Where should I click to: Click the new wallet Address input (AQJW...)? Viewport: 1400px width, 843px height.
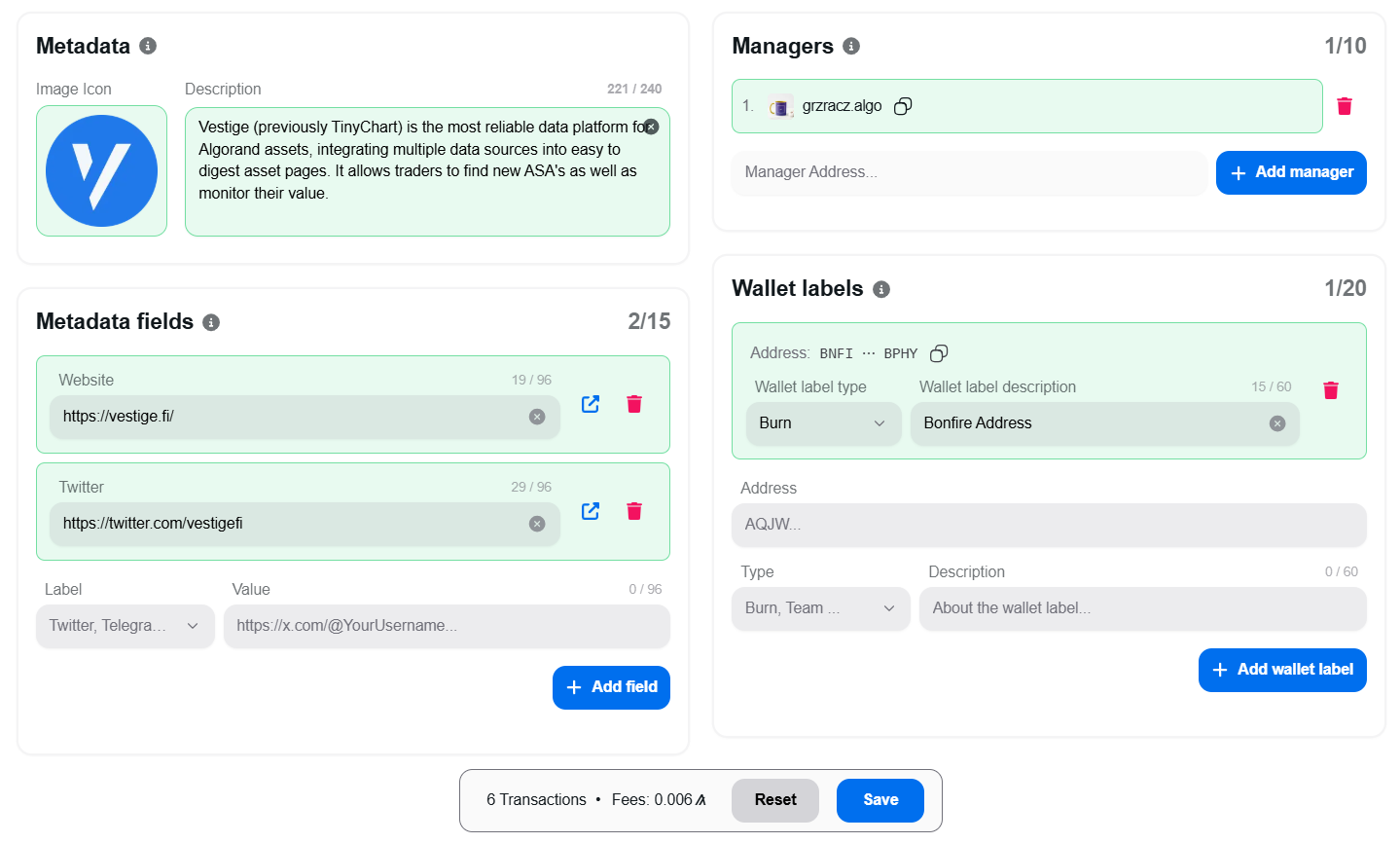click(1049, 525)
